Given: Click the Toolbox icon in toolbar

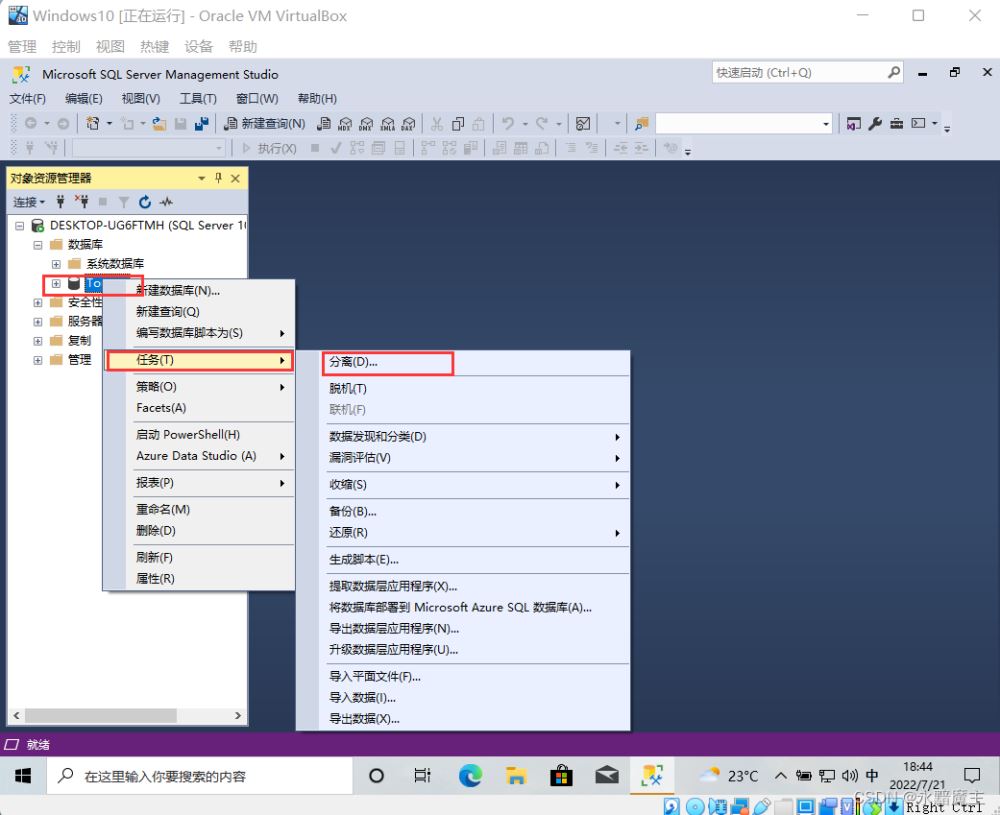Looking at the screenshot, I should 896,123.
